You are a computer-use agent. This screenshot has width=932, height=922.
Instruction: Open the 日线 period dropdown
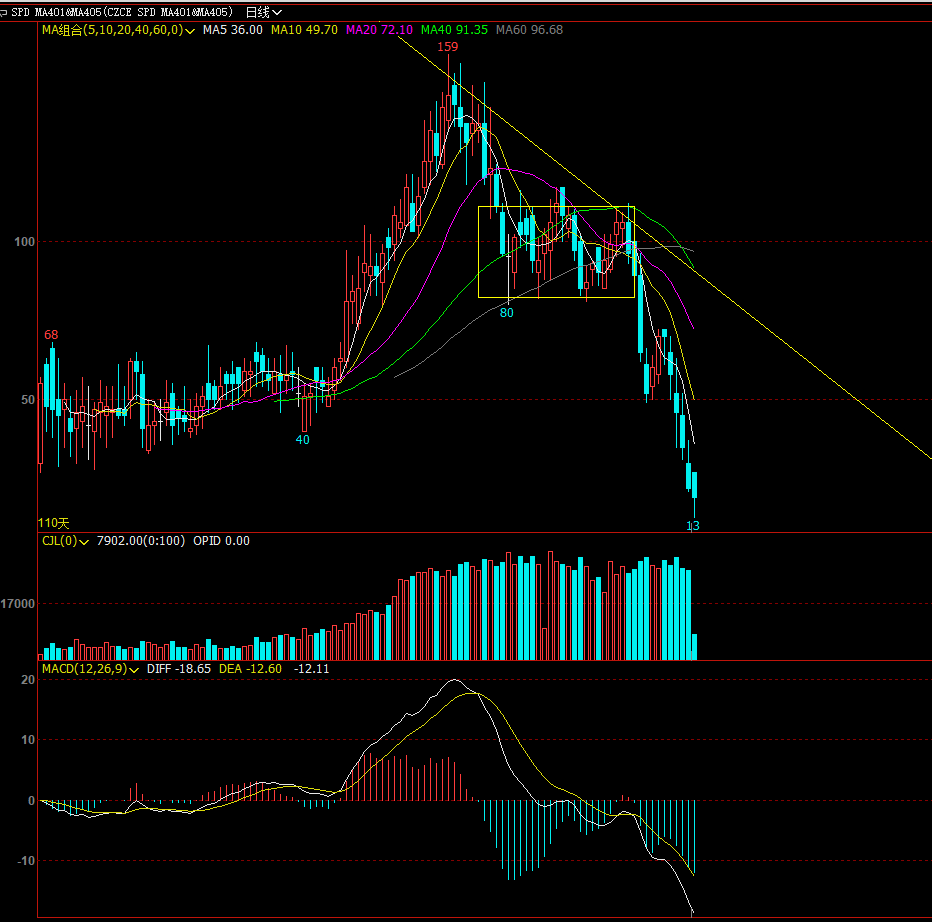264,12
